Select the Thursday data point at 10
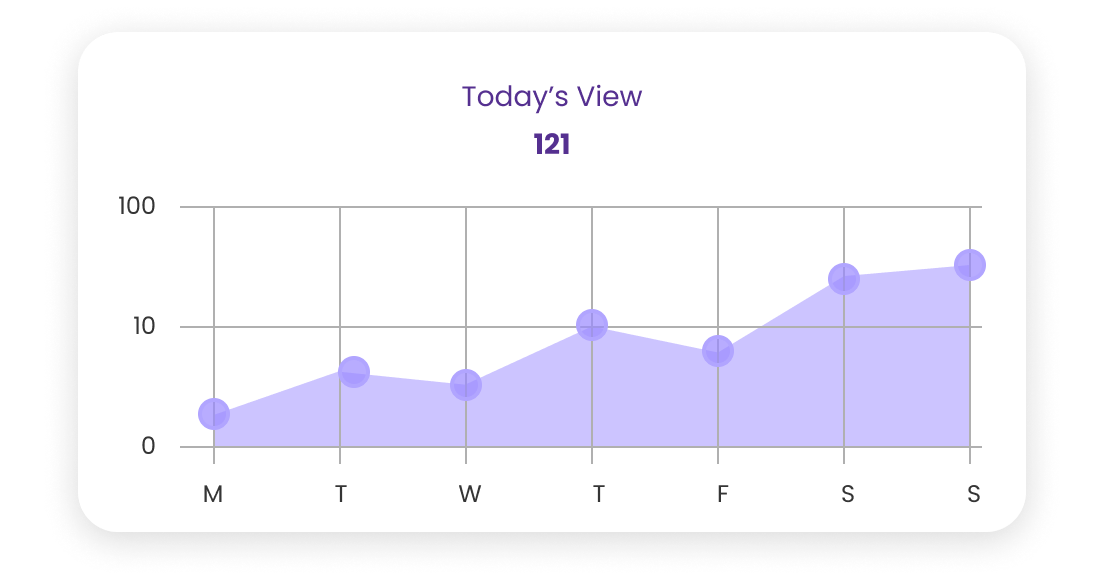Screen dimensions: 1104x580 pyautogui.click(x=592, y=324)
